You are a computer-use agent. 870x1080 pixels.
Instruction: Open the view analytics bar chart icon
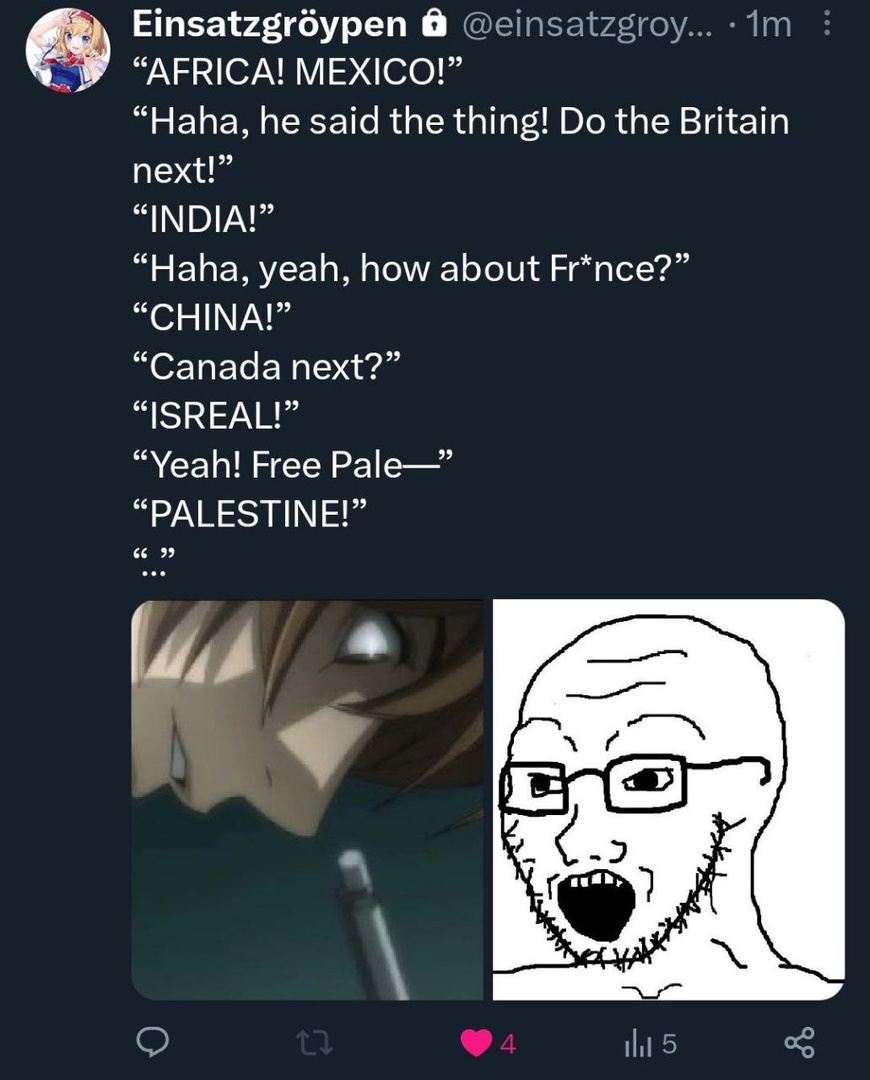tap(634, 1044)
